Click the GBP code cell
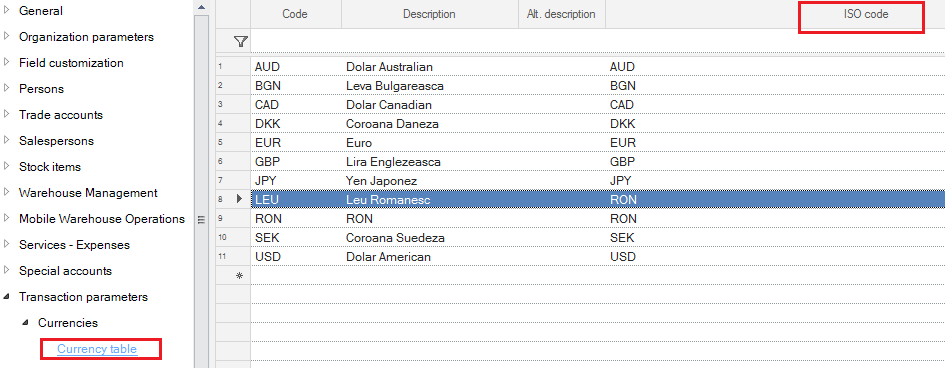Screen dimensions: 945x368 point(296,161)
